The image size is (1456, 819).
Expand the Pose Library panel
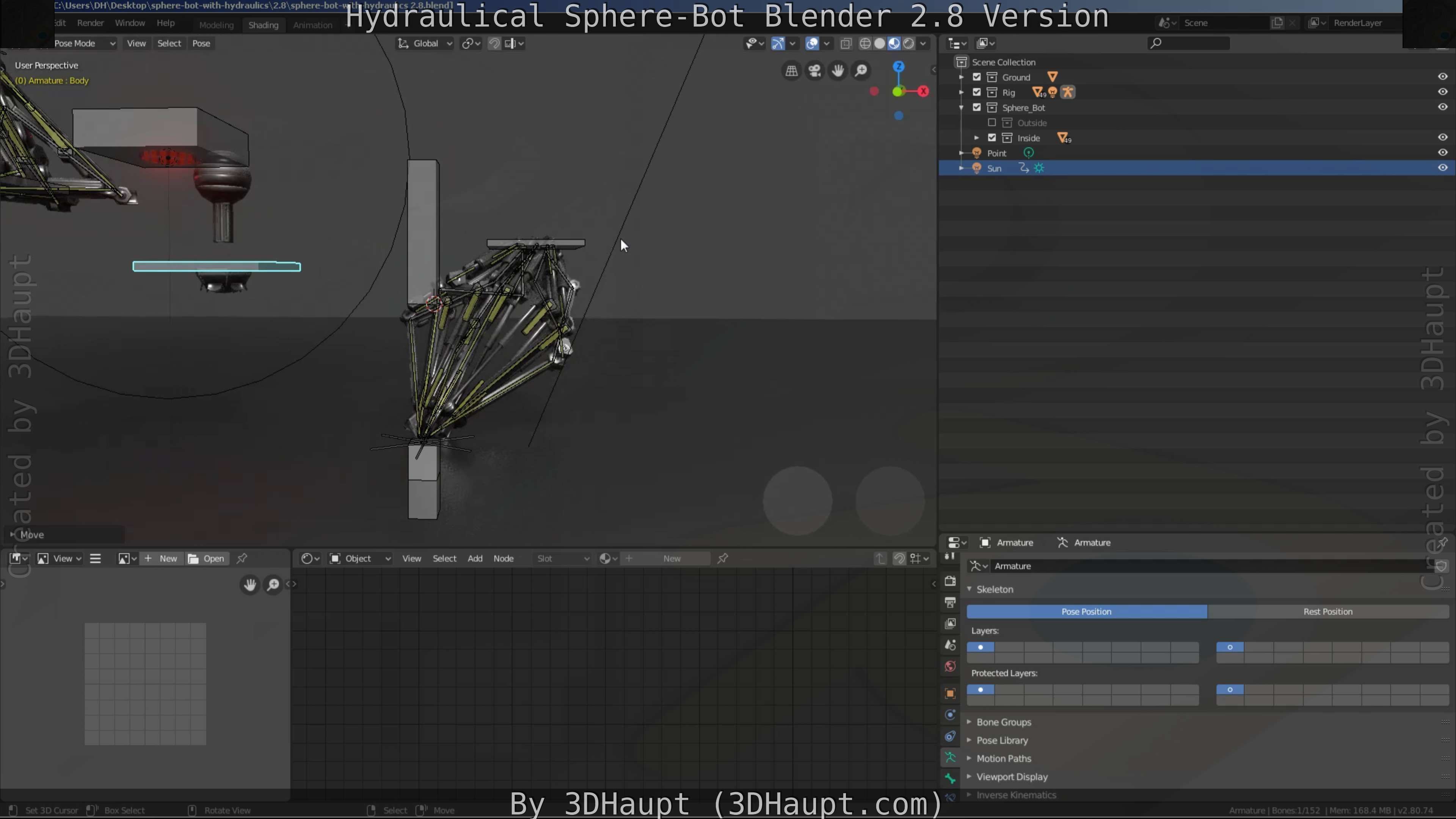click(970, 740)
